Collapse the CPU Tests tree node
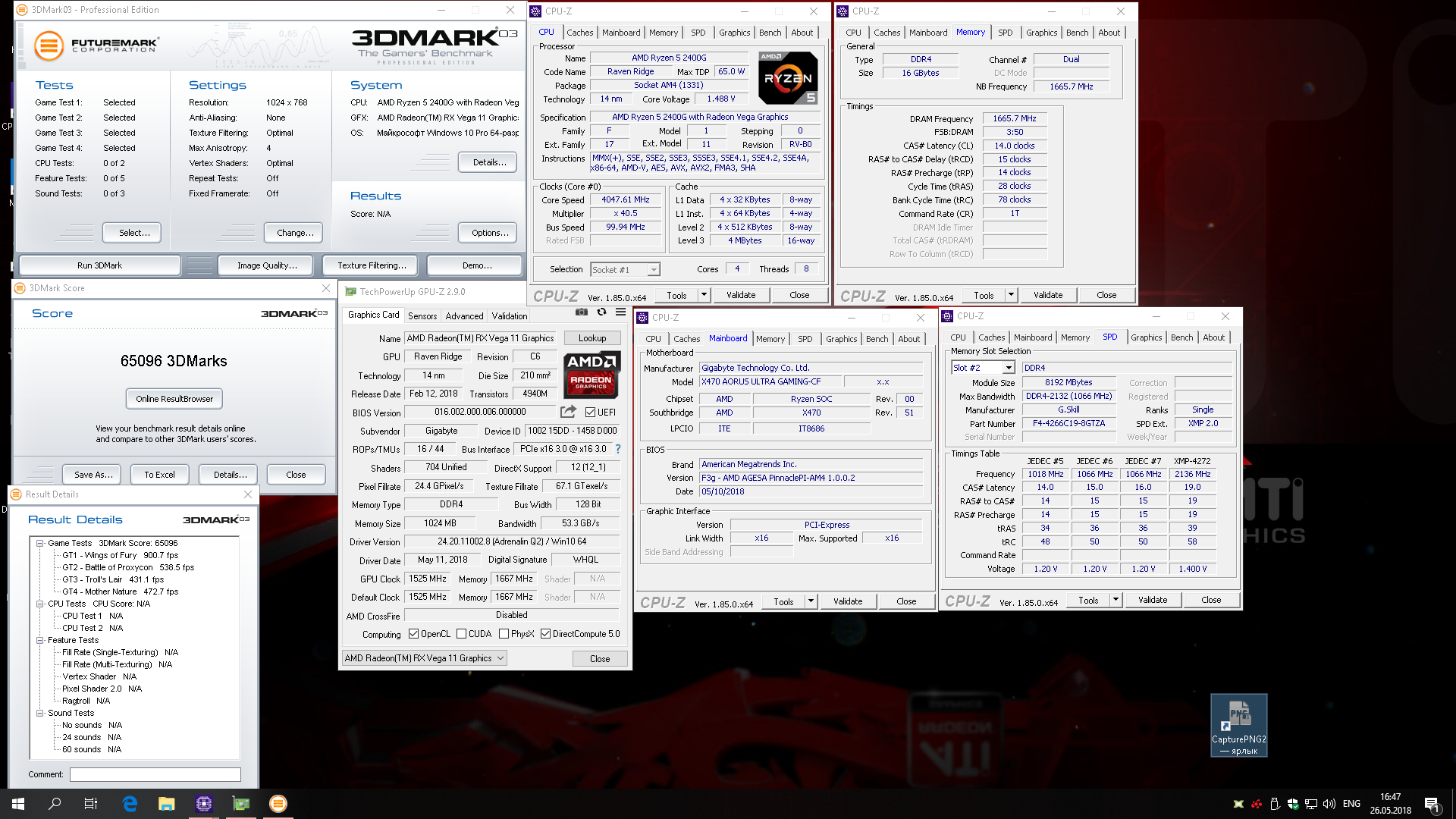 39,604
